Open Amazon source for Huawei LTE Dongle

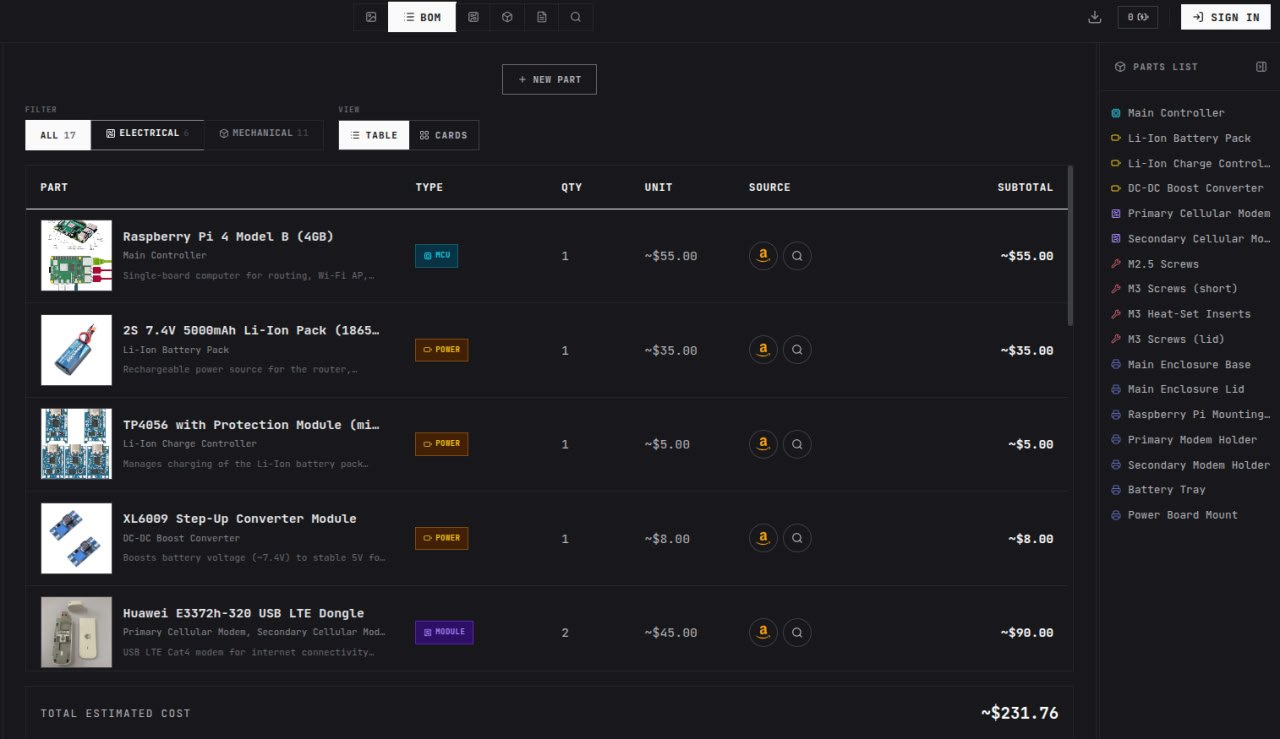point(763,632)
